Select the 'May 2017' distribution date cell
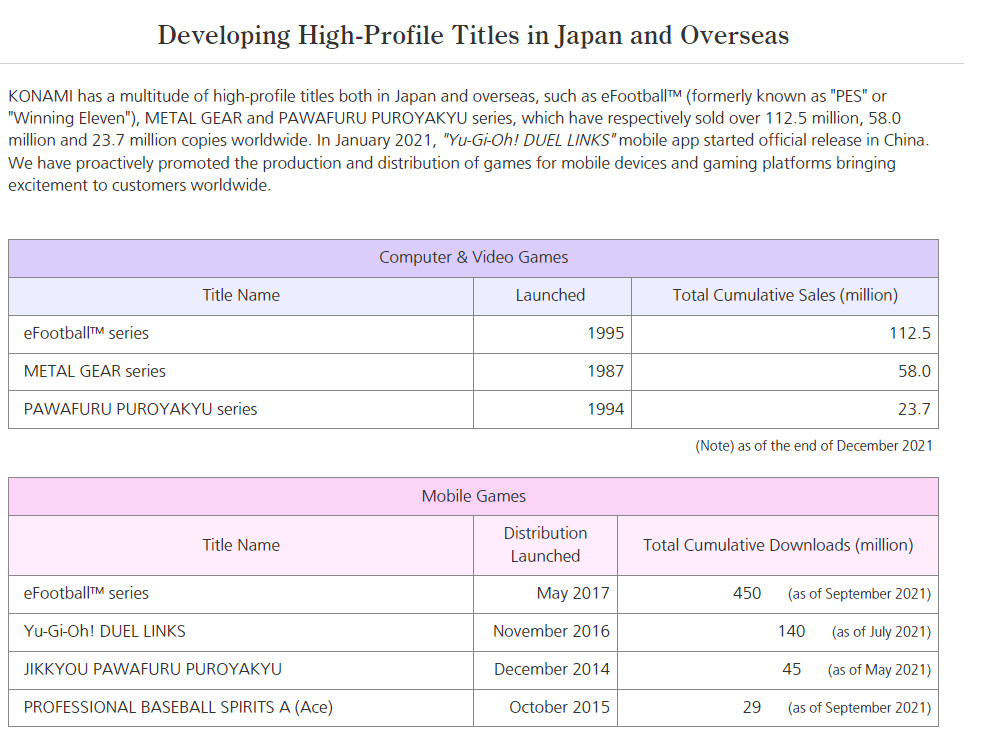This screenshot has height=755, width=984. (572, 593)
